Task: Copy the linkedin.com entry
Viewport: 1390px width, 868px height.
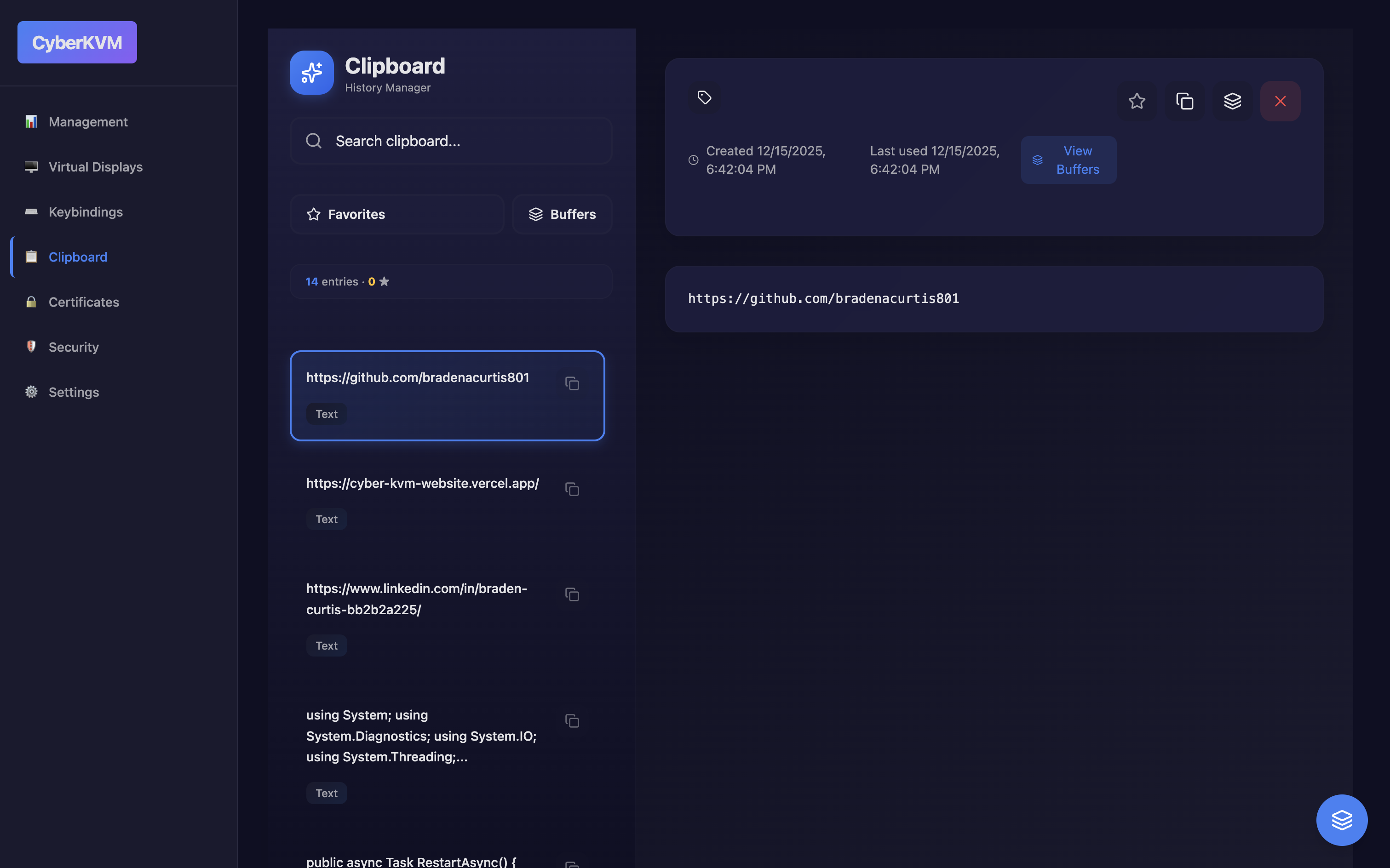Action: pyautogui.click(x=572, y=595)
